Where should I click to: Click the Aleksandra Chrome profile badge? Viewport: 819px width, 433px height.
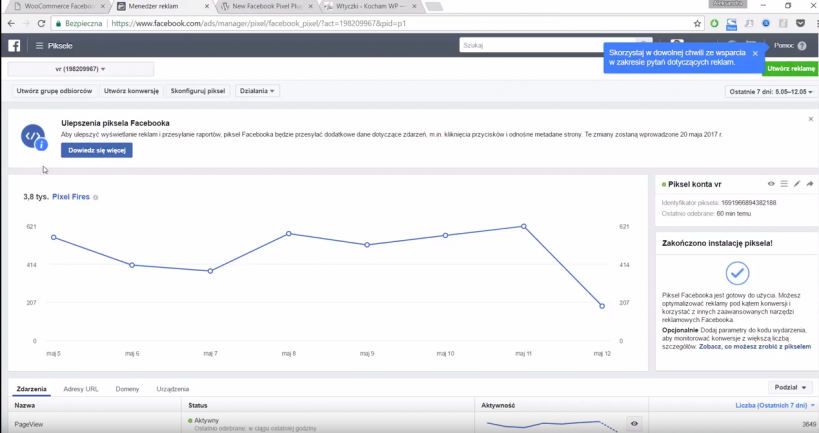coord(729,4)
